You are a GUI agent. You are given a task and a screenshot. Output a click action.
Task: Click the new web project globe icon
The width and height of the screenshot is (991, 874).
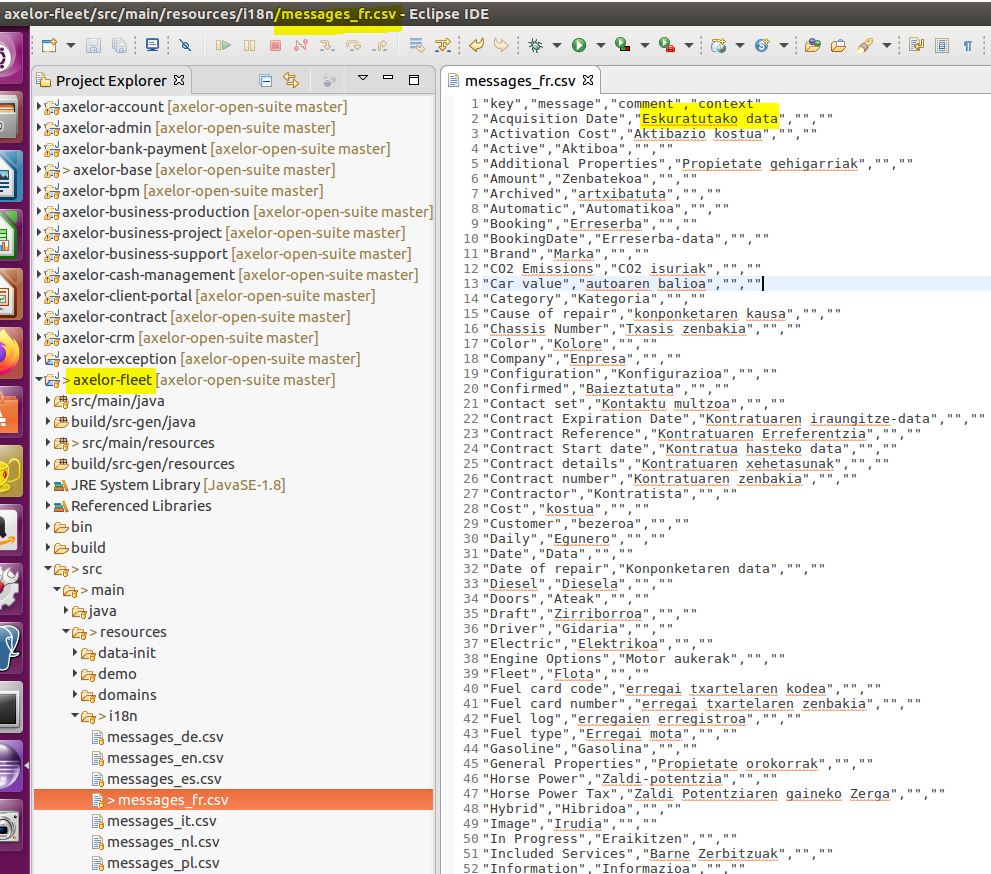pyautogui.click(x=718, y=46)
